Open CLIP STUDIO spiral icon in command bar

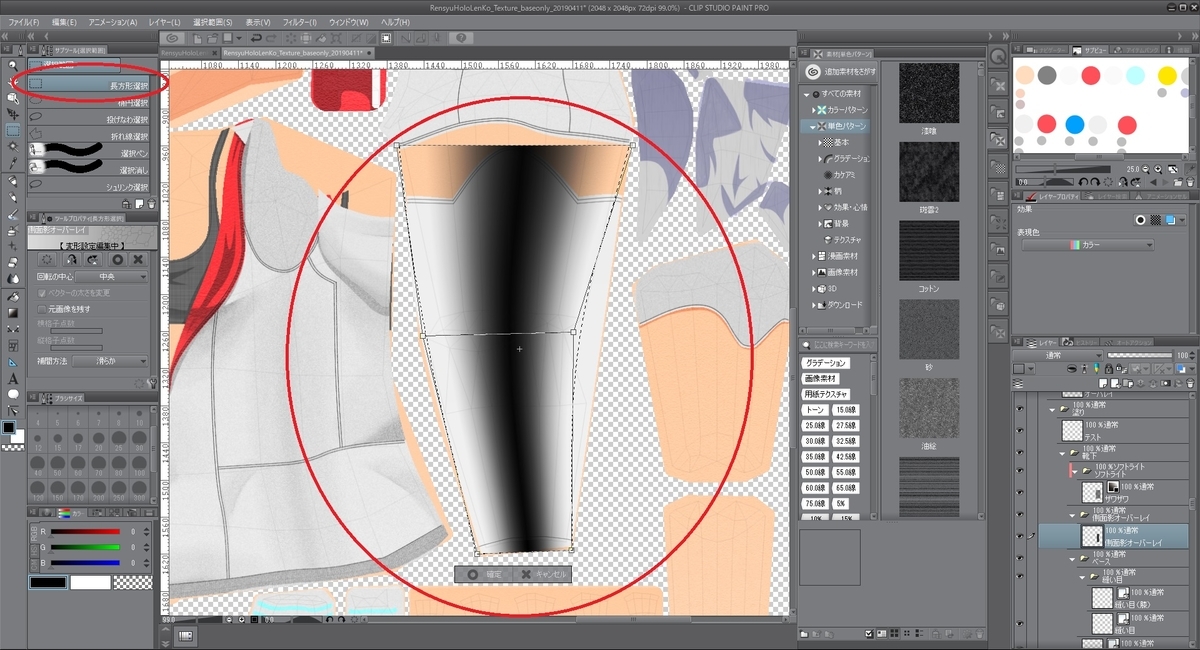click(x=173, y=38)
